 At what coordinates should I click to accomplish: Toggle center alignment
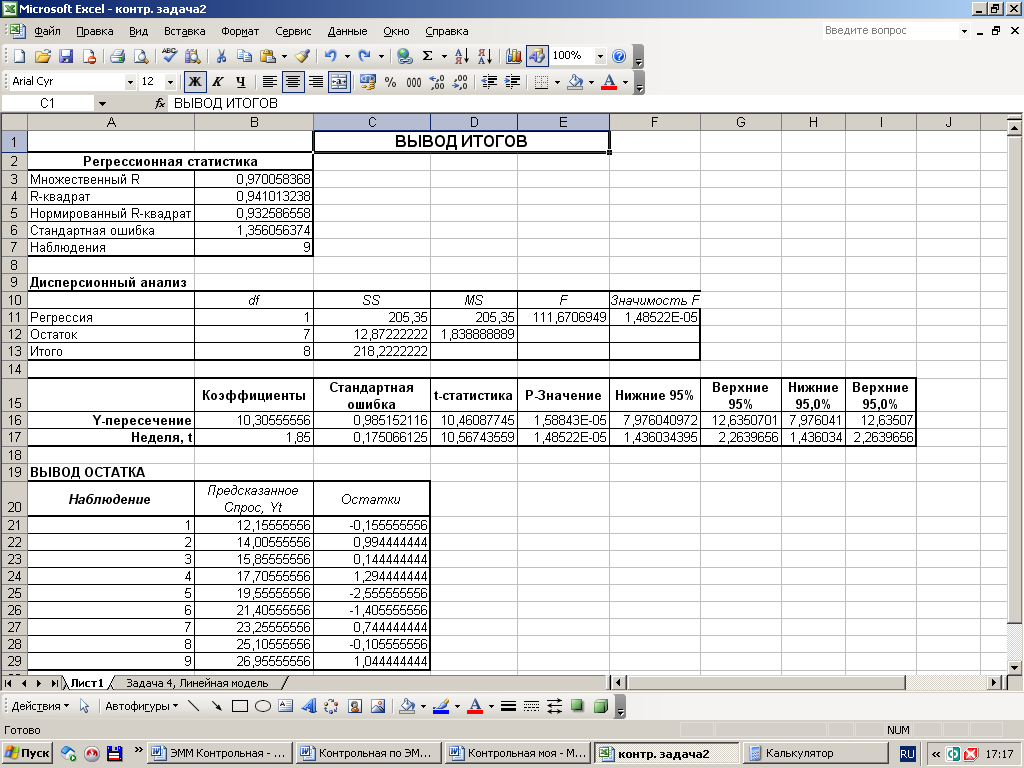[293, 82]
